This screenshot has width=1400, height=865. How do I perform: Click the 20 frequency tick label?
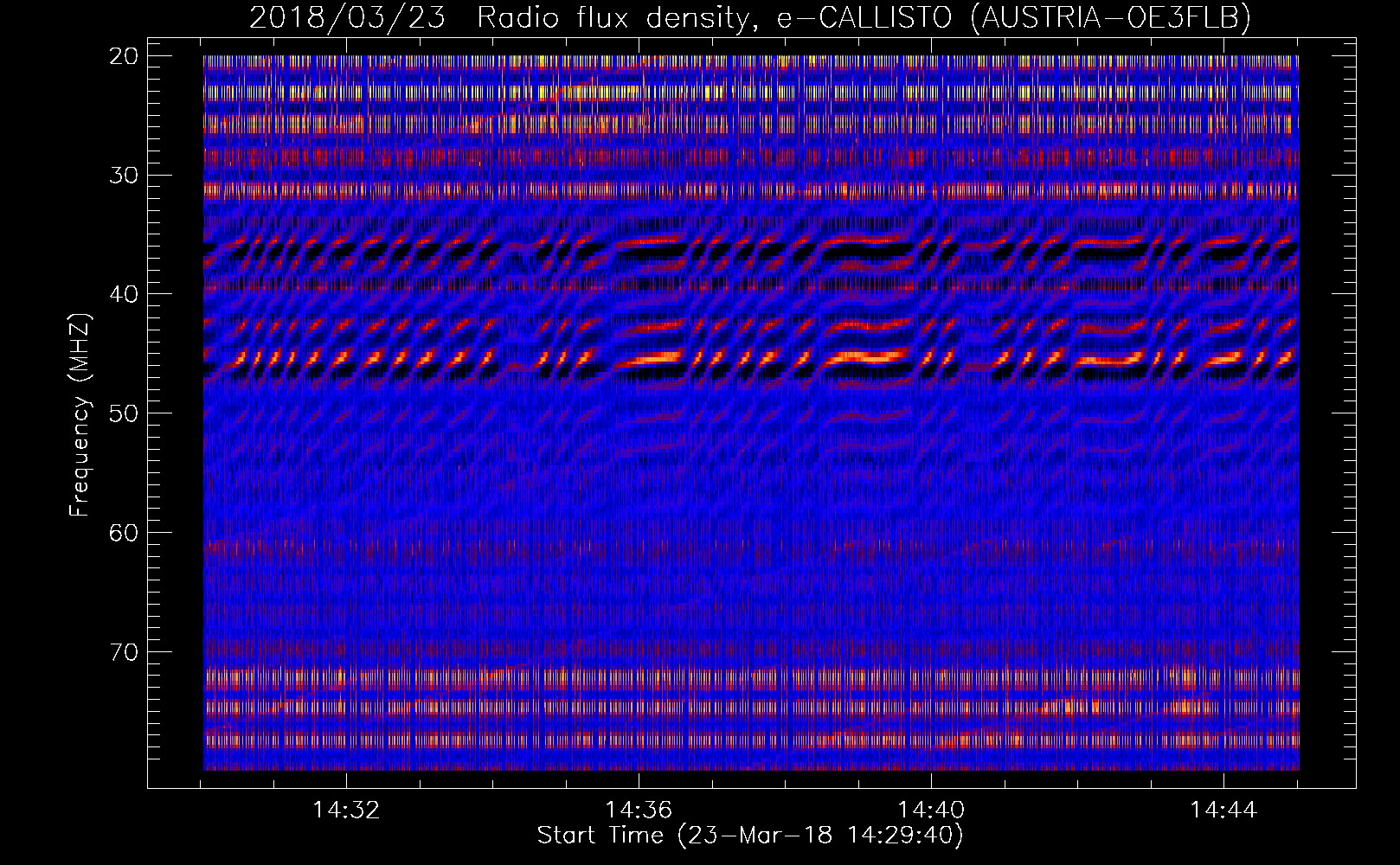[x=125, y=56]
